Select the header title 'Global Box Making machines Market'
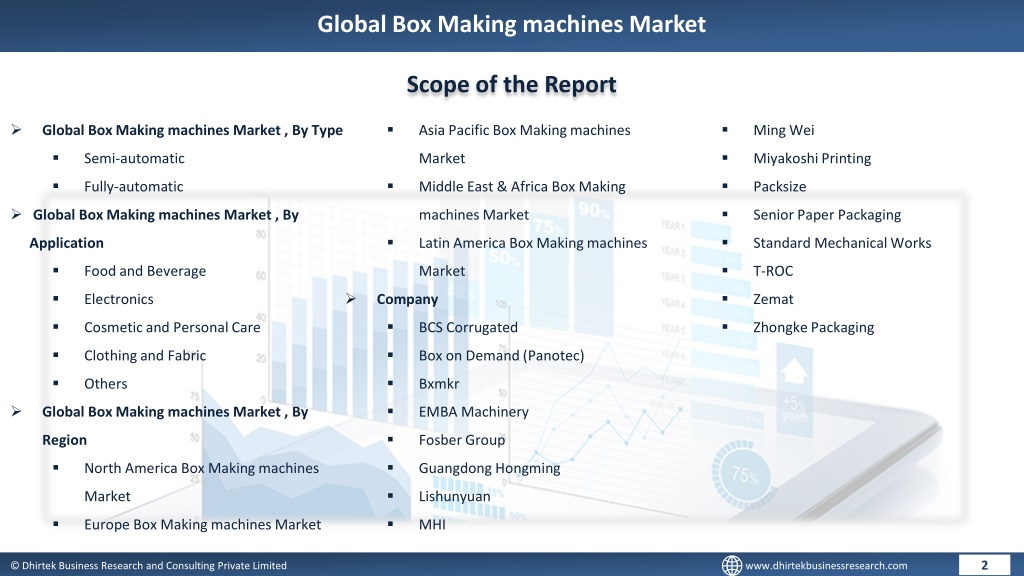The image size is (1024, 576). pos(511,24)
